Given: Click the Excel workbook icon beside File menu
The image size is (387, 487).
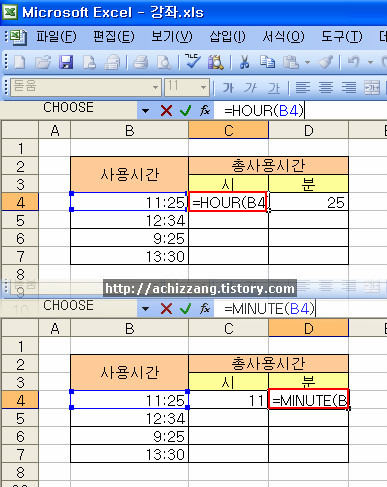Looking at the screenshot, I should click(18, 37).
